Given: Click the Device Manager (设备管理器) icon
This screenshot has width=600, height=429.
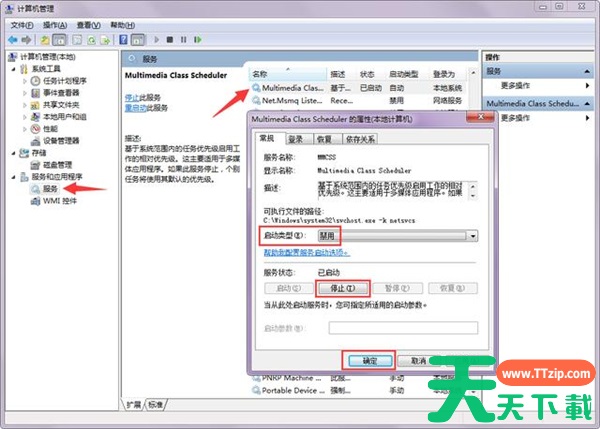Looking at the screenshot, I should click(35, 141).
